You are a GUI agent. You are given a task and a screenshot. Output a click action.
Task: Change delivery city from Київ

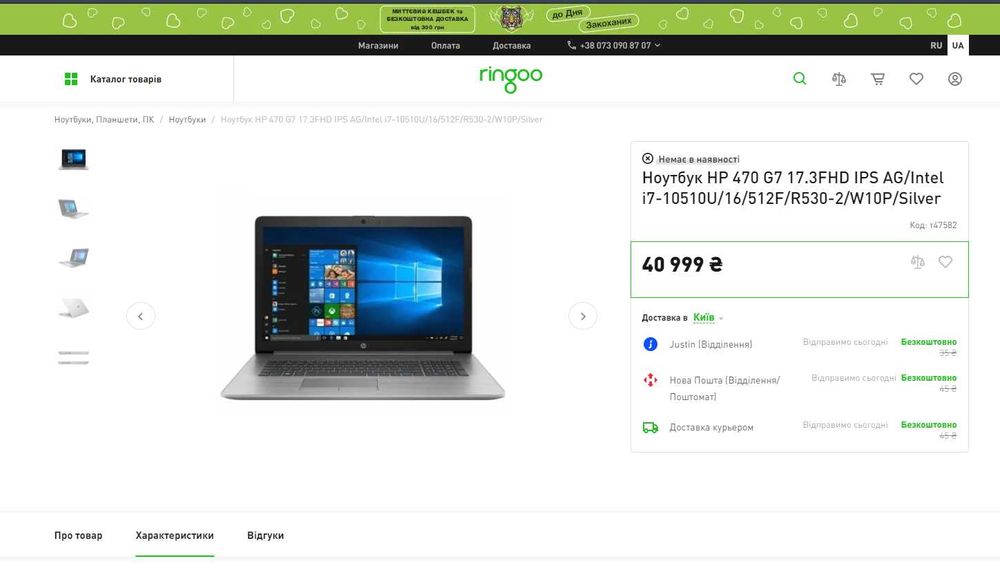[x=708, y=318]
